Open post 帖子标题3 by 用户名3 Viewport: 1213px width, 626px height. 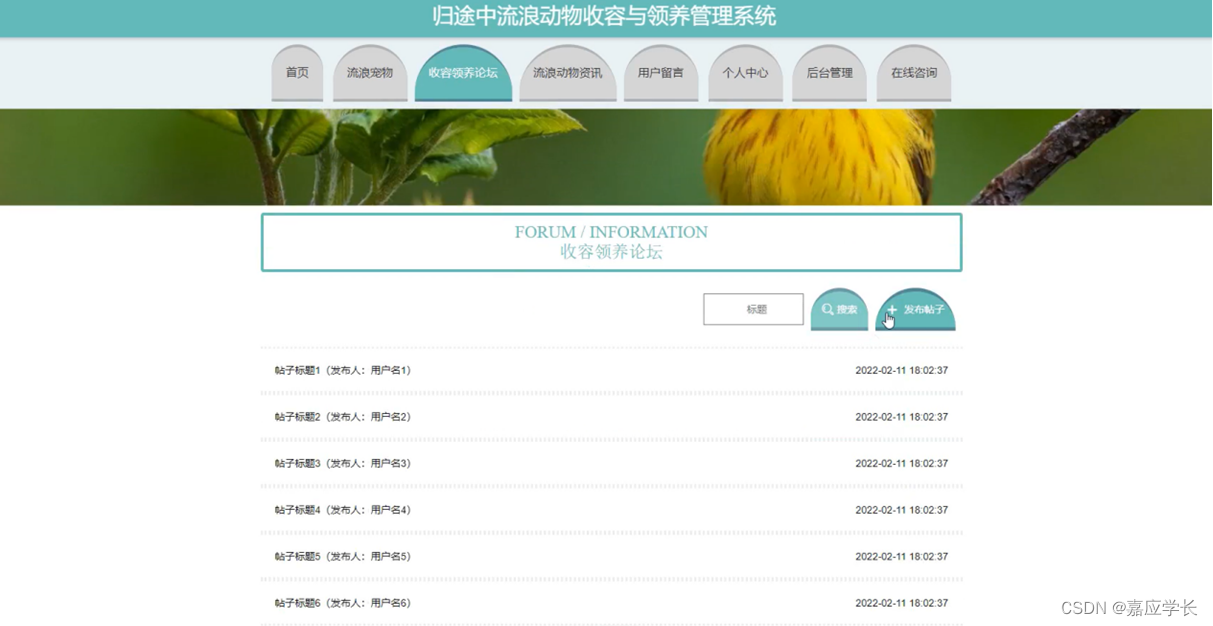point(343,463)
